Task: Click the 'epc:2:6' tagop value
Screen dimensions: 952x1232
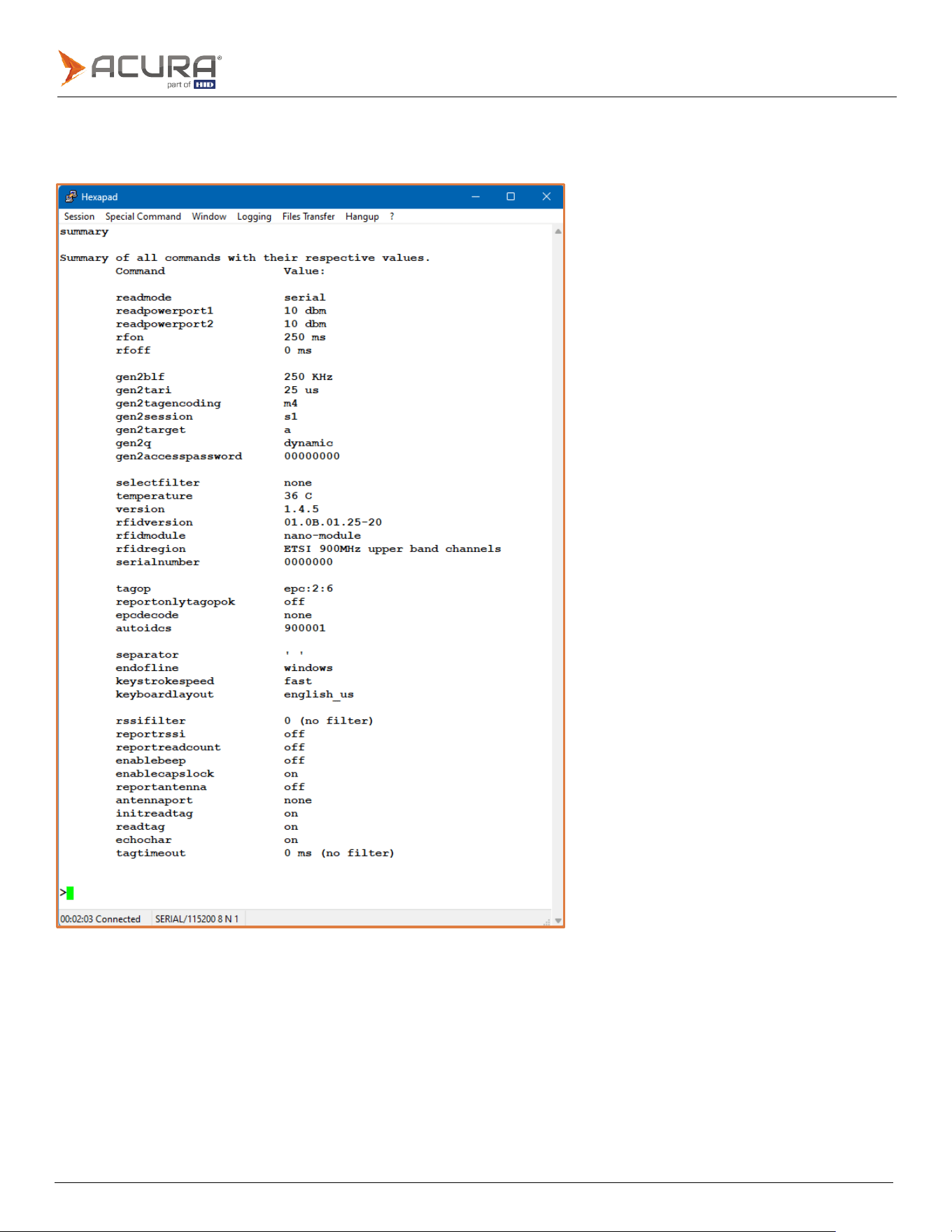Action: point(308,589)
